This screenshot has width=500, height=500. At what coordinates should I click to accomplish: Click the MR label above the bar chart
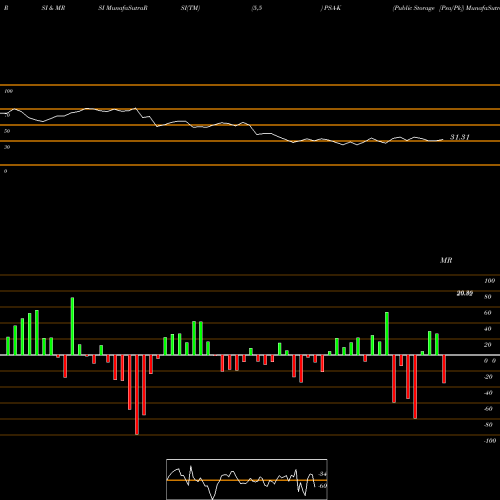(446, 260)
